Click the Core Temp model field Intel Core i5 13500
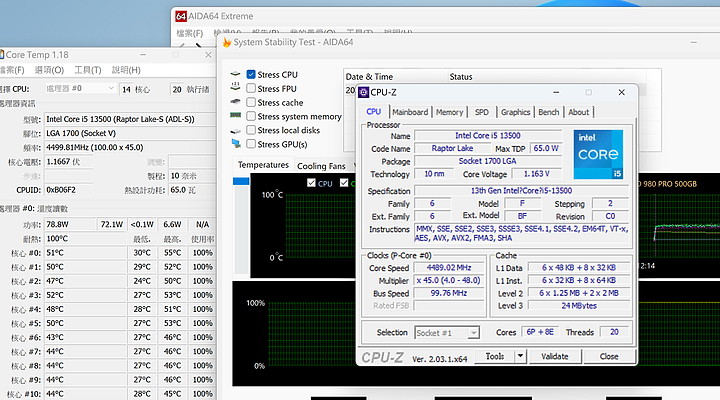This screenshot has width=720, height=400. (x=130, y=119)
